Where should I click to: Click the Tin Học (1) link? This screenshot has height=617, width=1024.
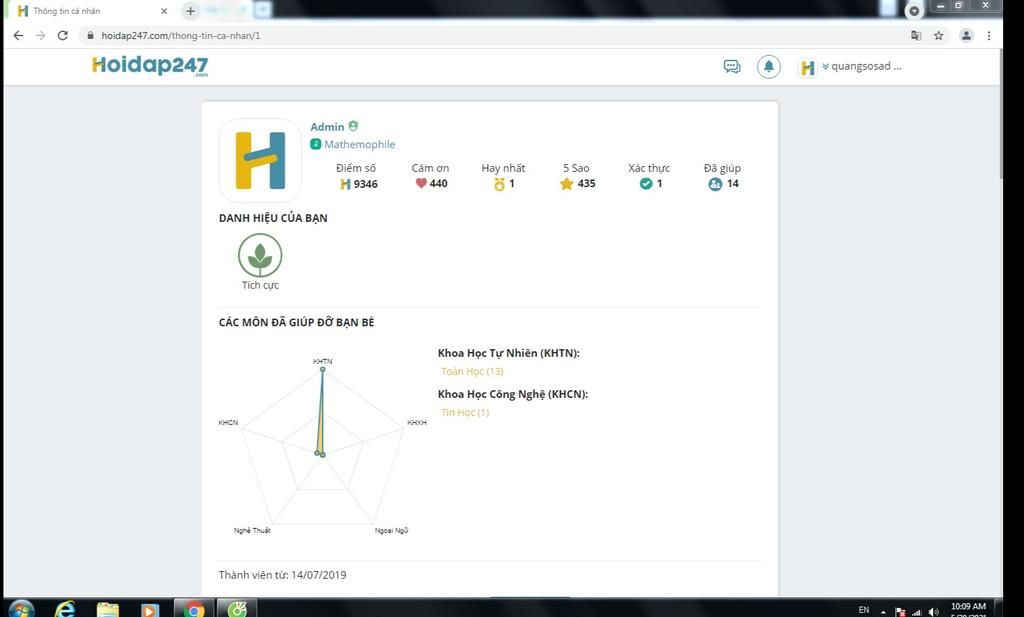[x=465, y=412]
